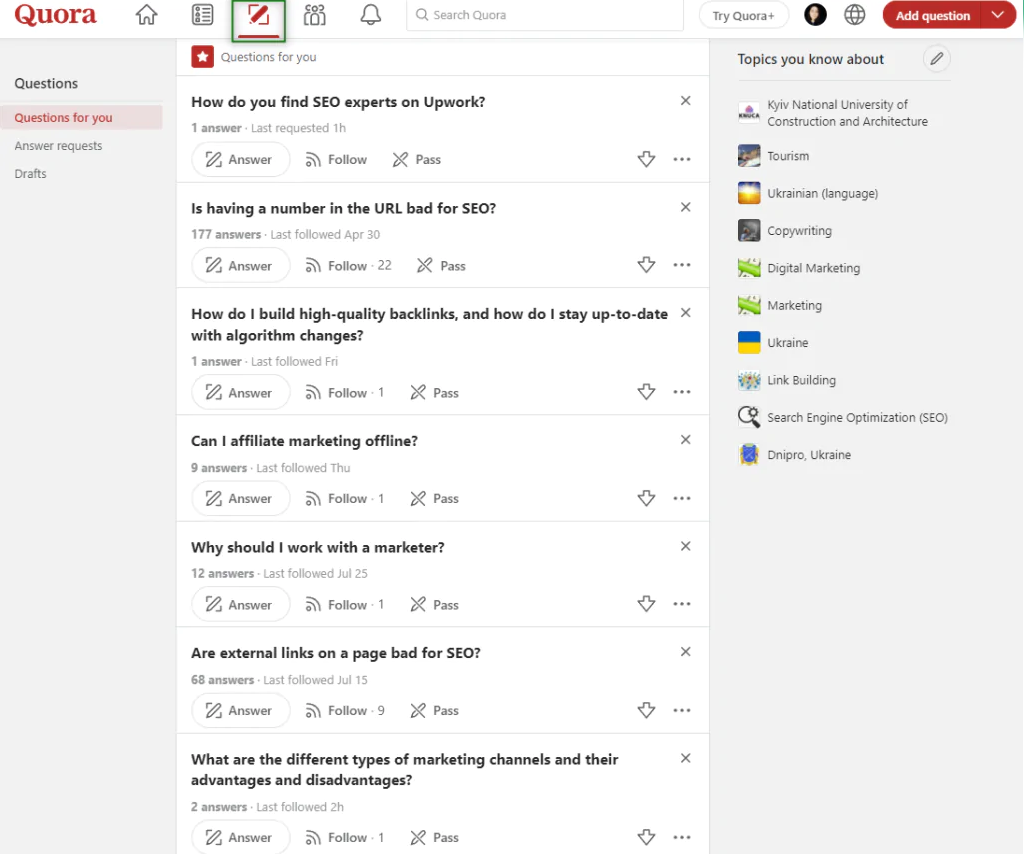The height and width of the screenshot is (854, 1024).
Task: Click the Try Quora+ button
Action: point(743,16)
